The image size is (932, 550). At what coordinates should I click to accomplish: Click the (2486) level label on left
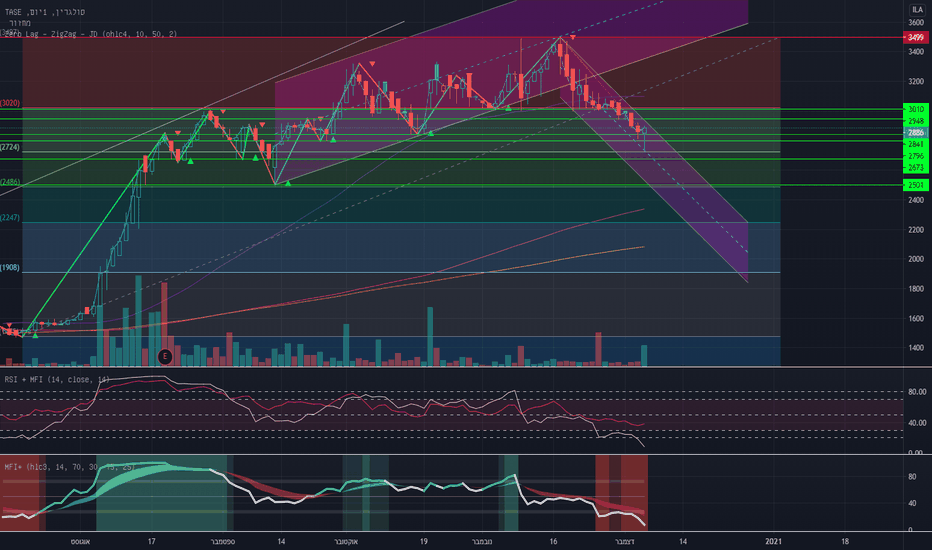10,183
